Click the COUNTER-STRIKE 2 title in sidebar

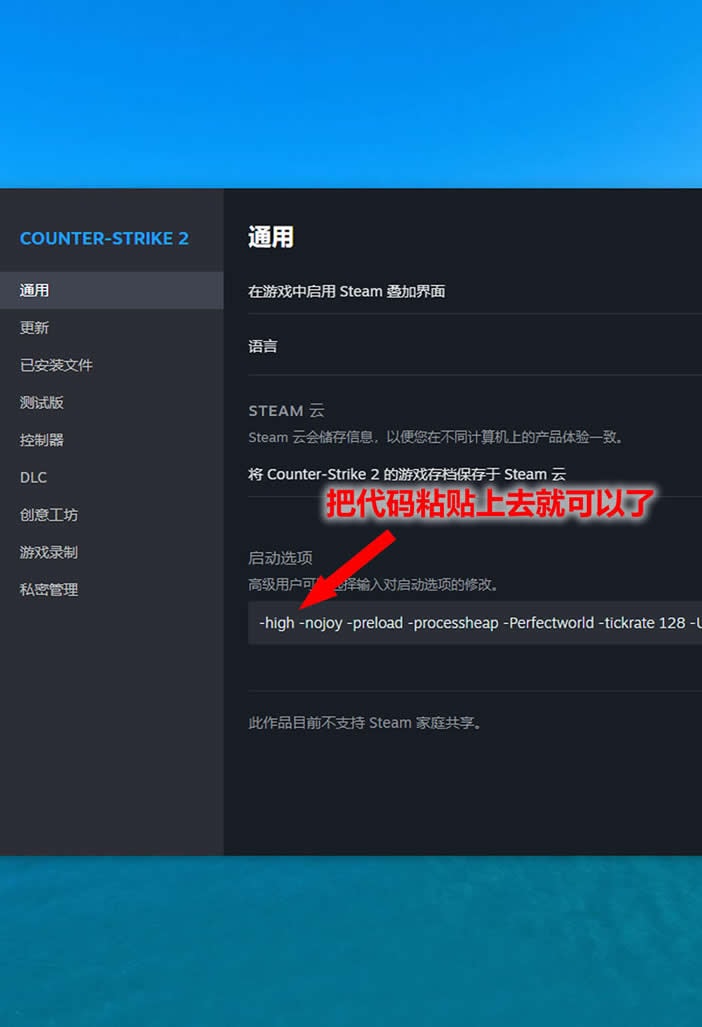coord(104,239)
